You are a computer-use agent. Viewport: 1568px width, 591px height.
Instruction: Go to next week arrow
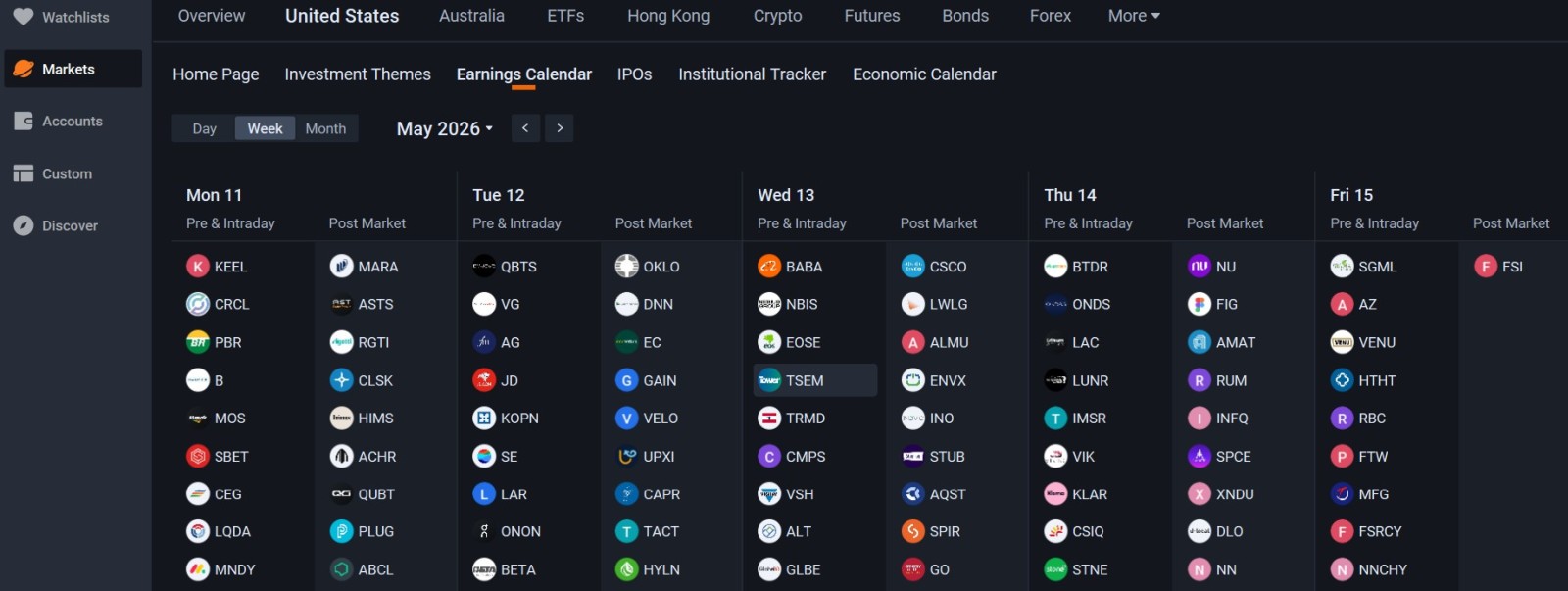click(x=560, y=128)
